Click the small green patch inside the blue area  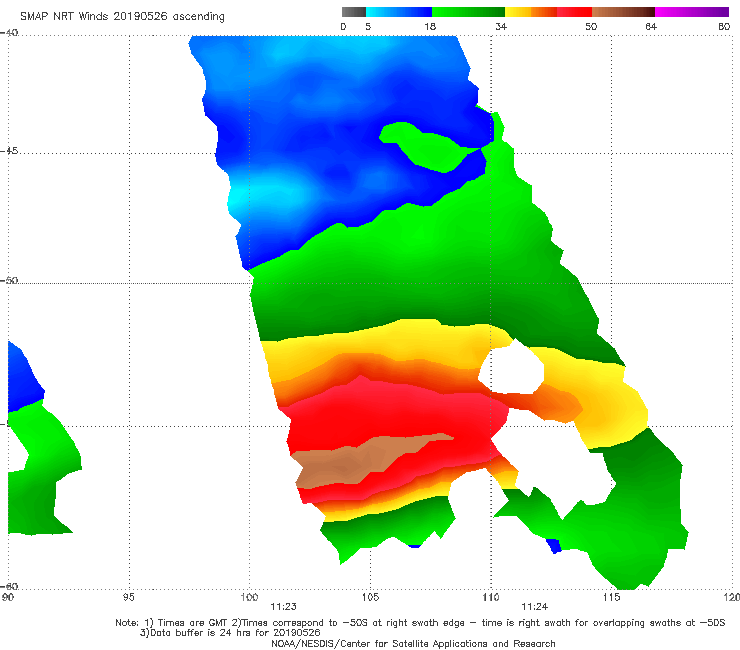pyautogui.click(x=429, y=146)
